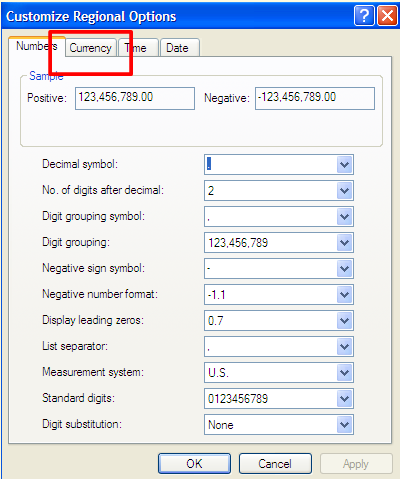Click the 'Negative:' label in Sample
This screenshot has width=400, height=479.
[x=227, y=98]
